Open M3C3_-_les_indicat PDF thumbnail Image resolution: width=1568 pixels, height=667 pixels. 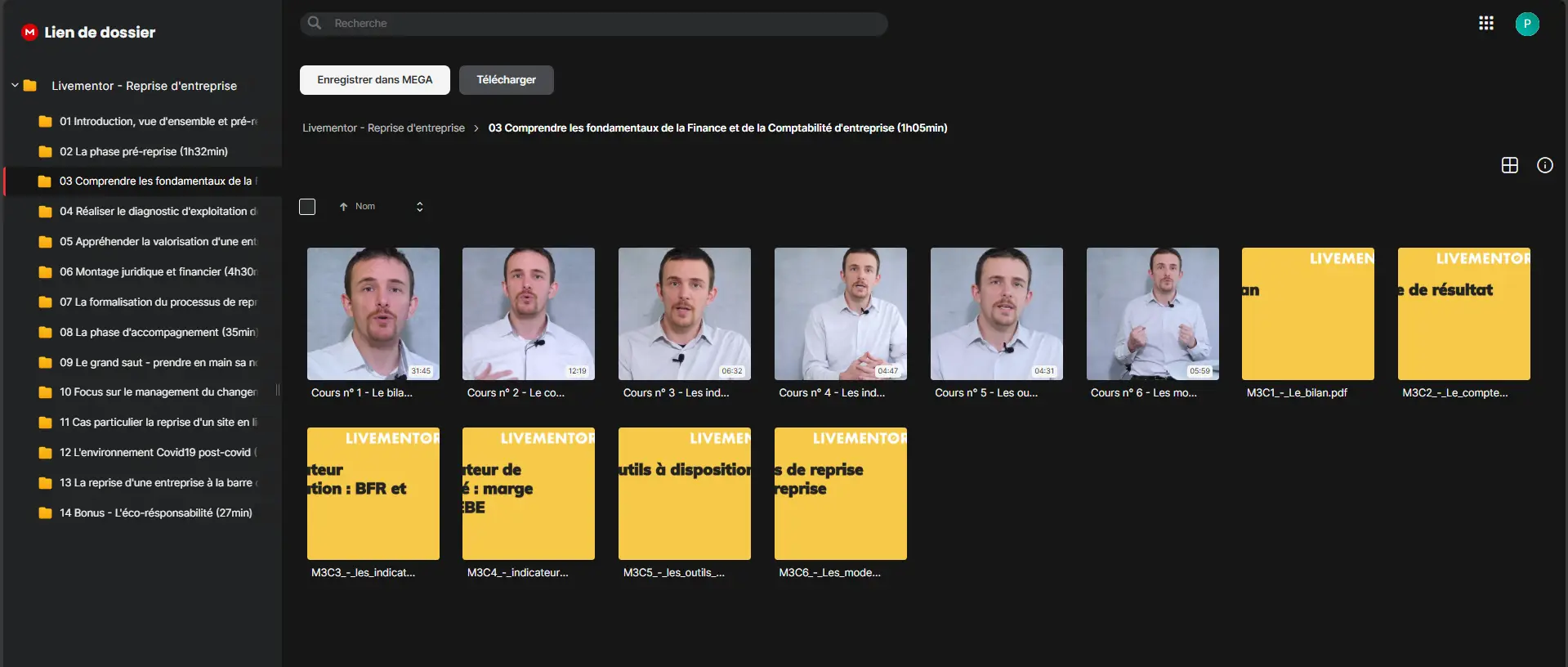point(373,494)
